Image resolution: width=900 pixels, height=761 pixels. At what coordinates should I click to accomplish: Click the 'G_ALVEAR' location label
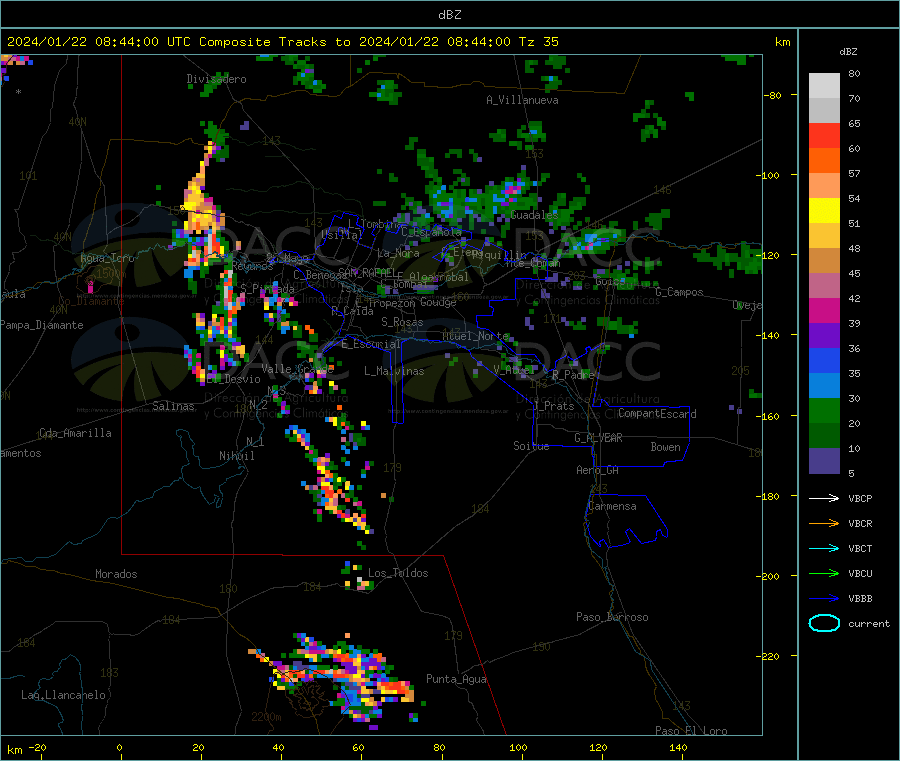coord(598,438)
